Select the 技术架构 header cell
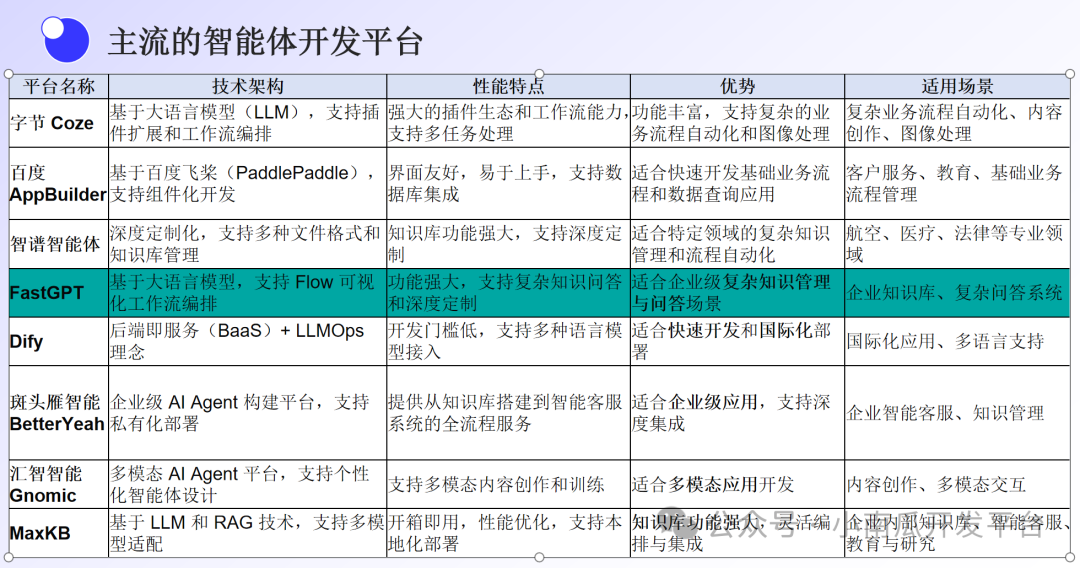This screenshot has width=1080, height=568. (247, 86)
